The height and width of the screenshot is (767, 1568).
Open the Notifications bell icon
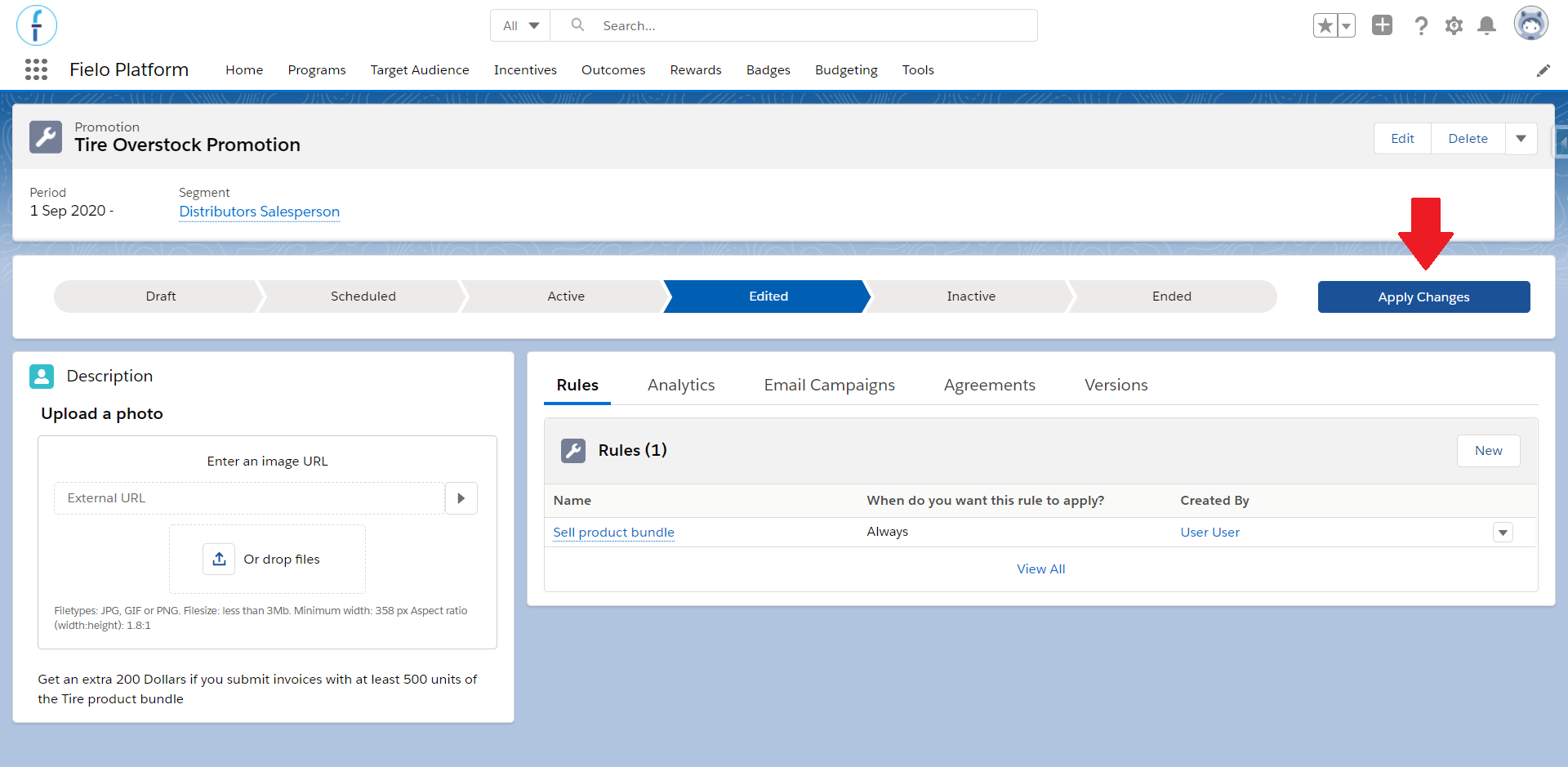tap(1487, 26)
